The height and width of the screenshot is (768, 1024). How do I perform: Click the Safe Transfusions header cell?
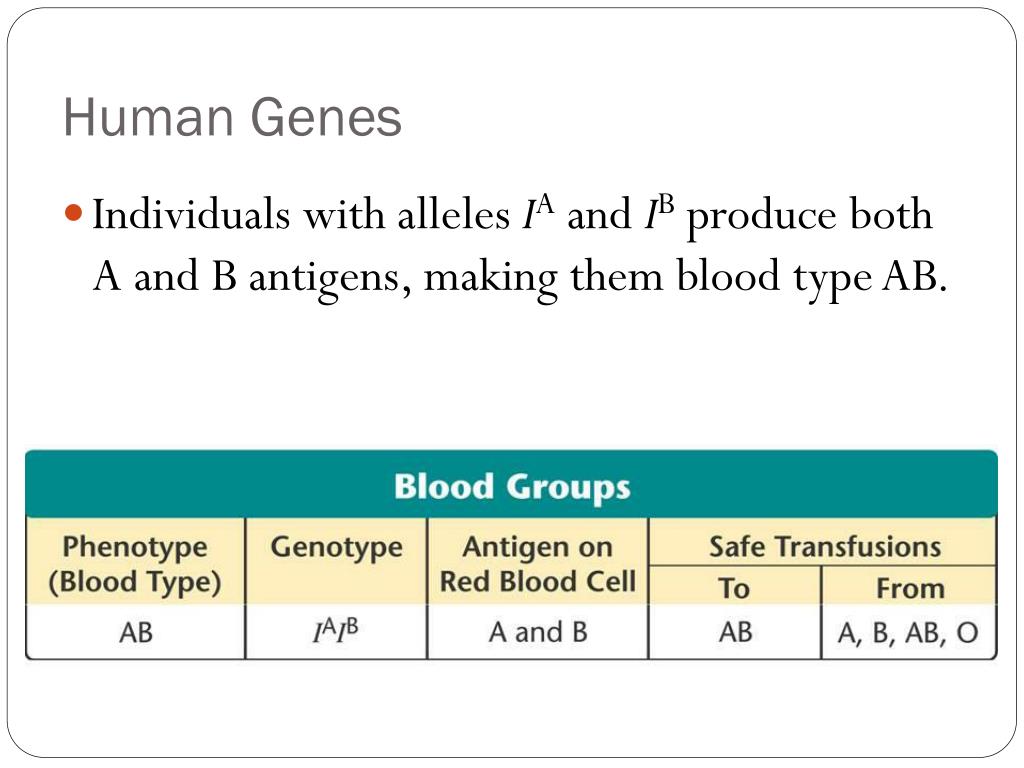pyautogui.click(x=824, y=546)
